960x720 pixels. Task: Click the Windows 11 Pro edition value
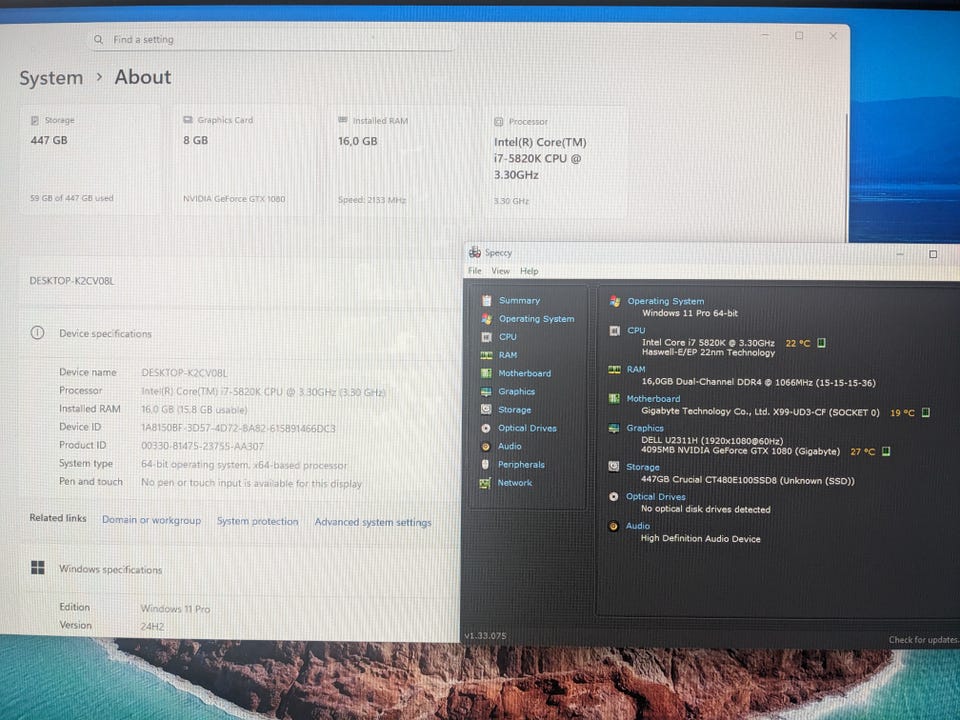click(175, 609)
